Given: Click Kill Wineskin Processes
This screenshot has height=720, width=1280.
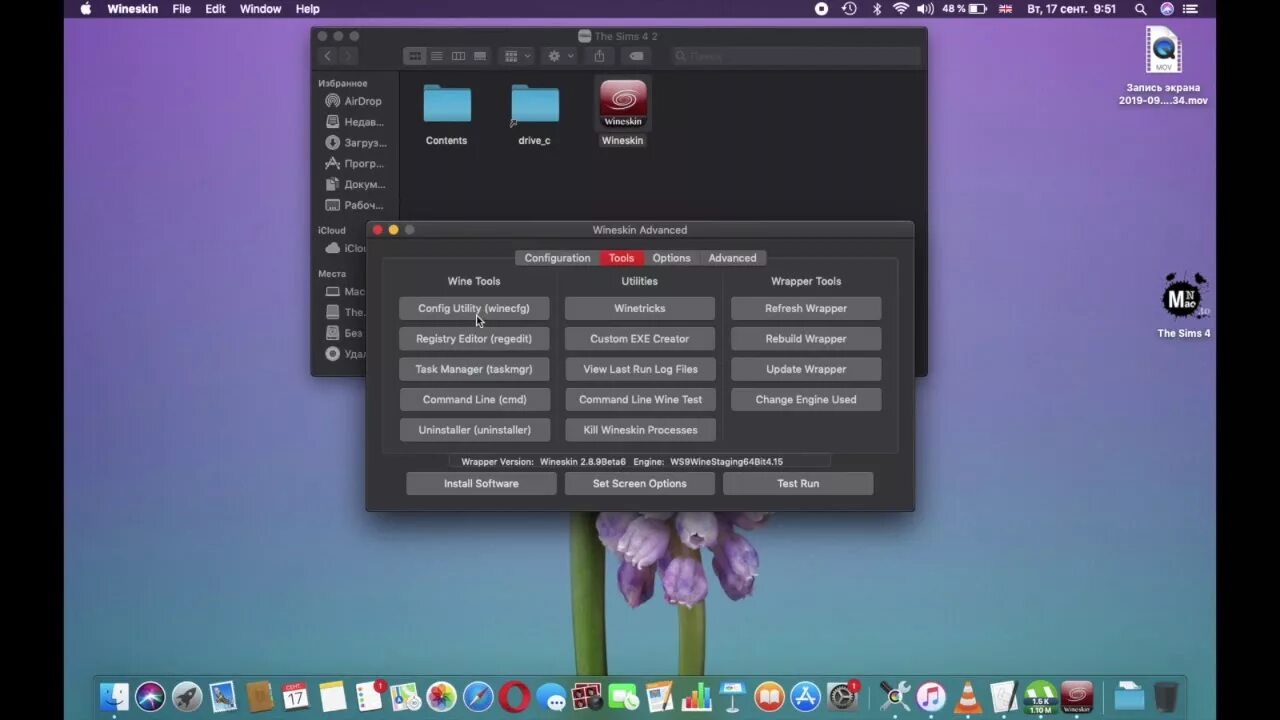Looking at the screenshot, I should tap(640, 430).
